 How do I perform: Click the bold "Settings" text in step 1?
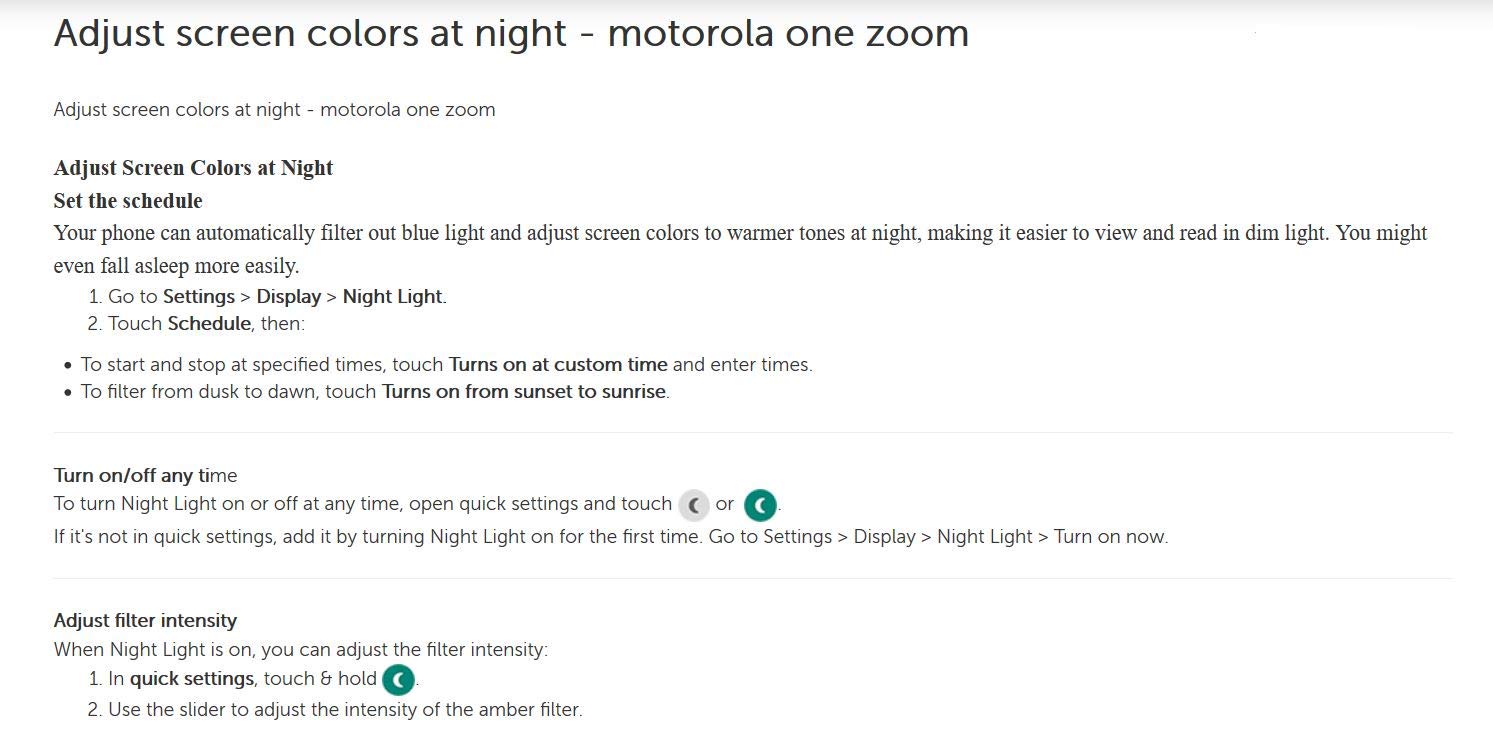(200, 296)
